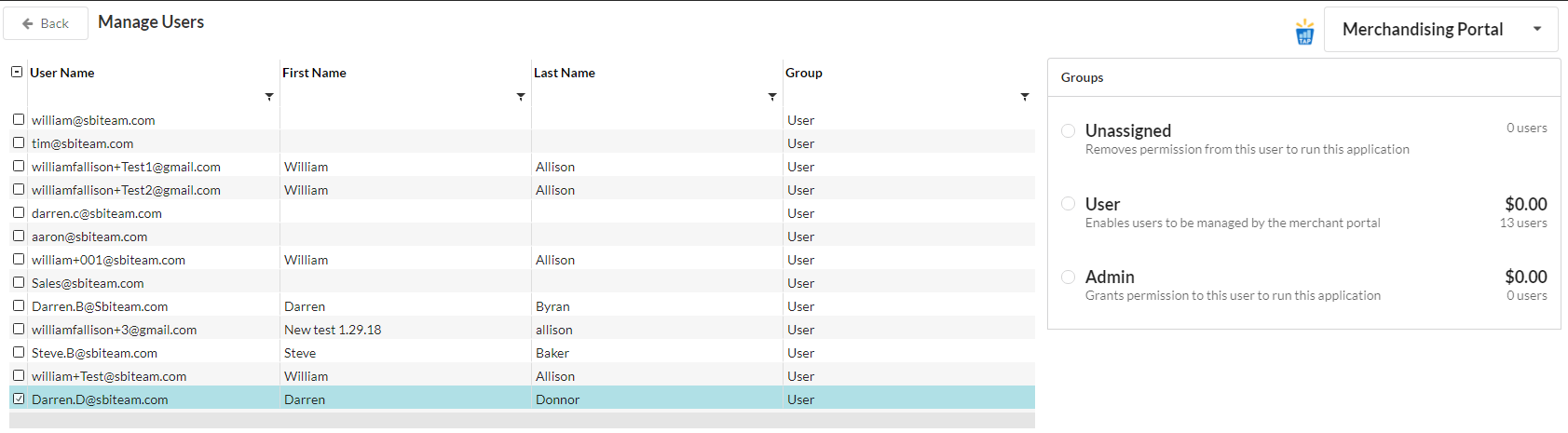Screen dimensions: 1568x433
Task: Sort by the User Name column header
Action: (x=62, y=73)
